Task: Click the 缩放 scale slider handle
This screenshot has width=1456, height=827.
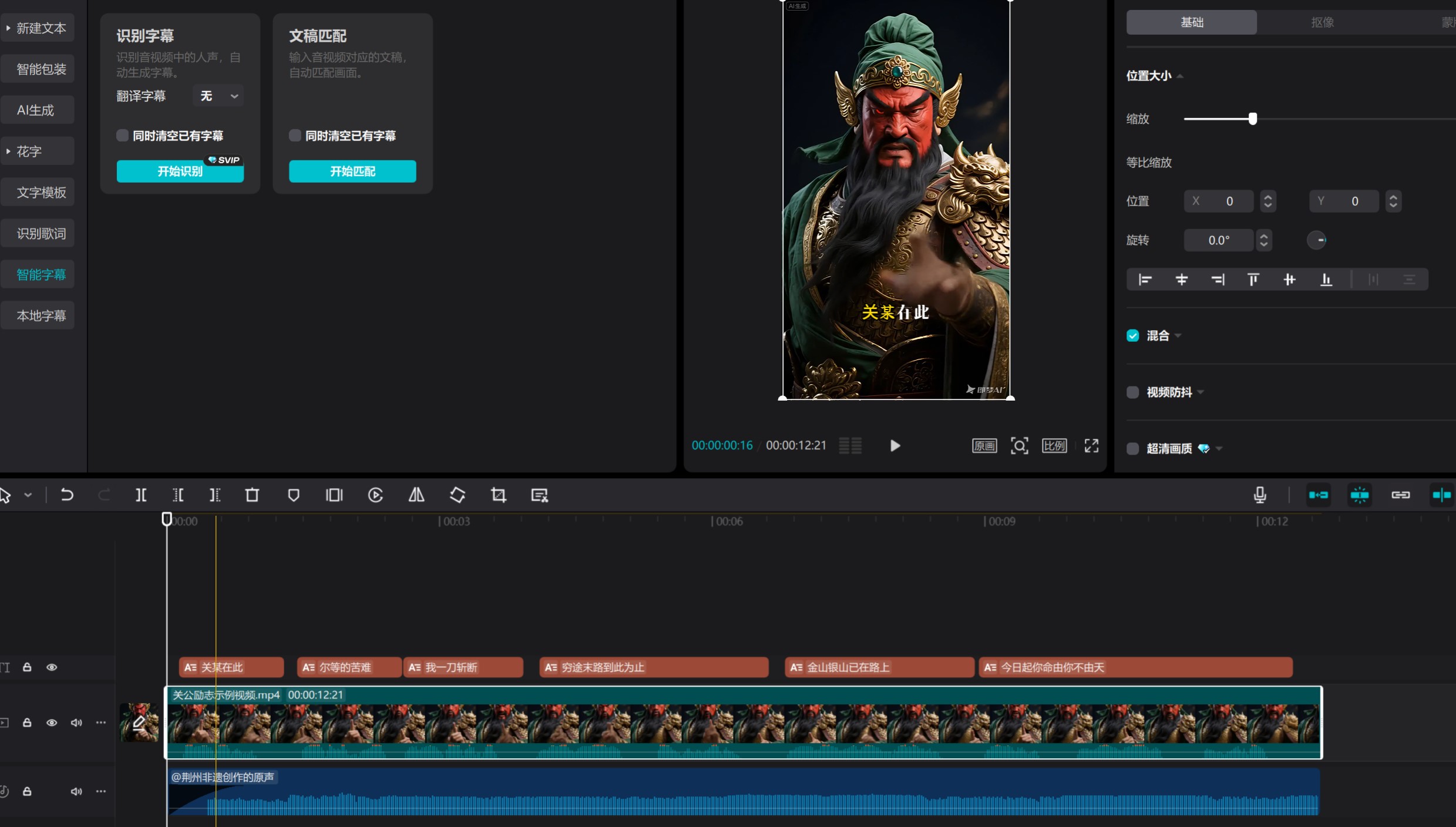Action: [1253, 119]
